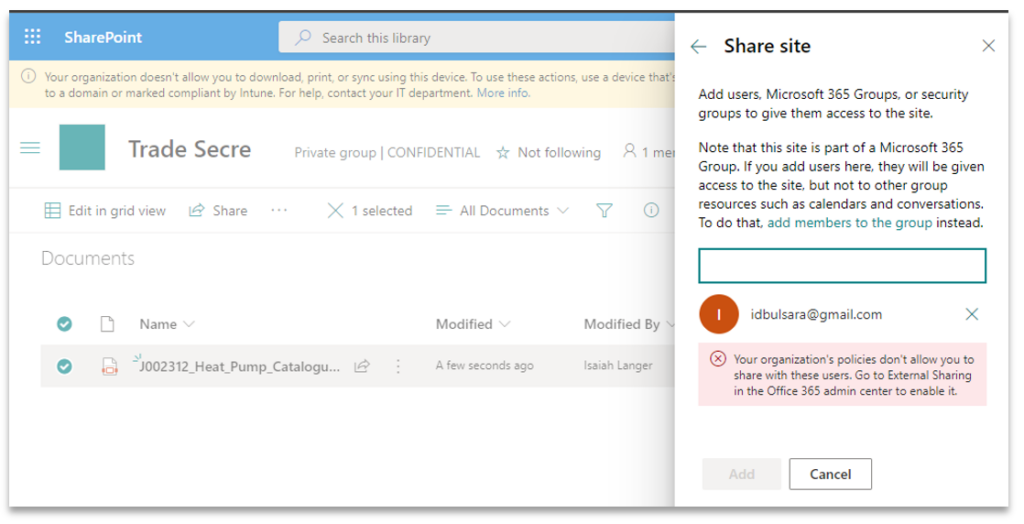Click the idbulsara@gmail.com avatar circle
The image size is (1024, 524).
(718, 314)
